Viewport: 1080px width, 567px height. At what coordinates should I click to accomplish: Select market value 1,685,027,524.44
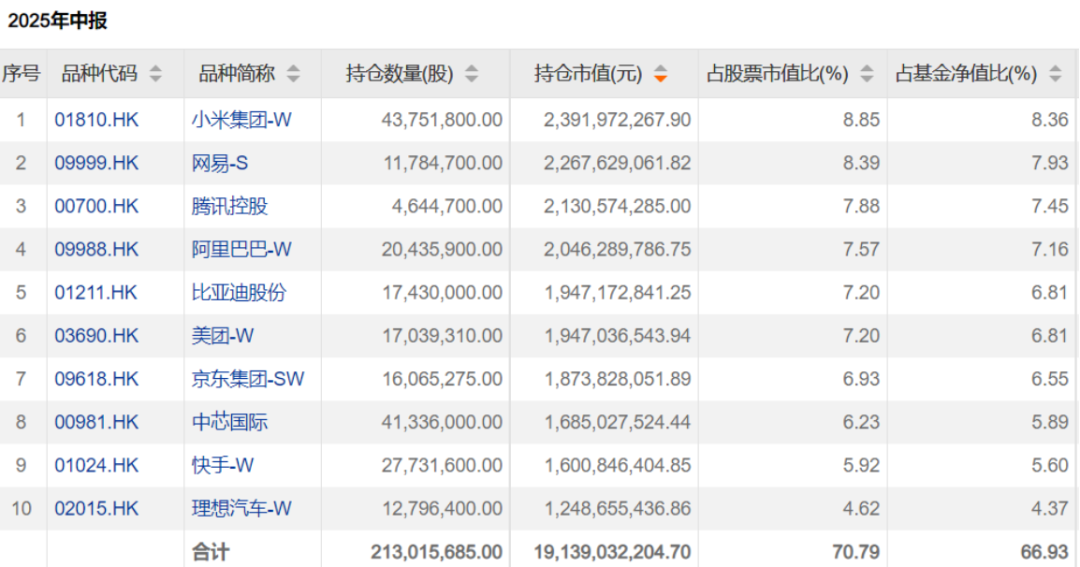click(x=618, y=422)
